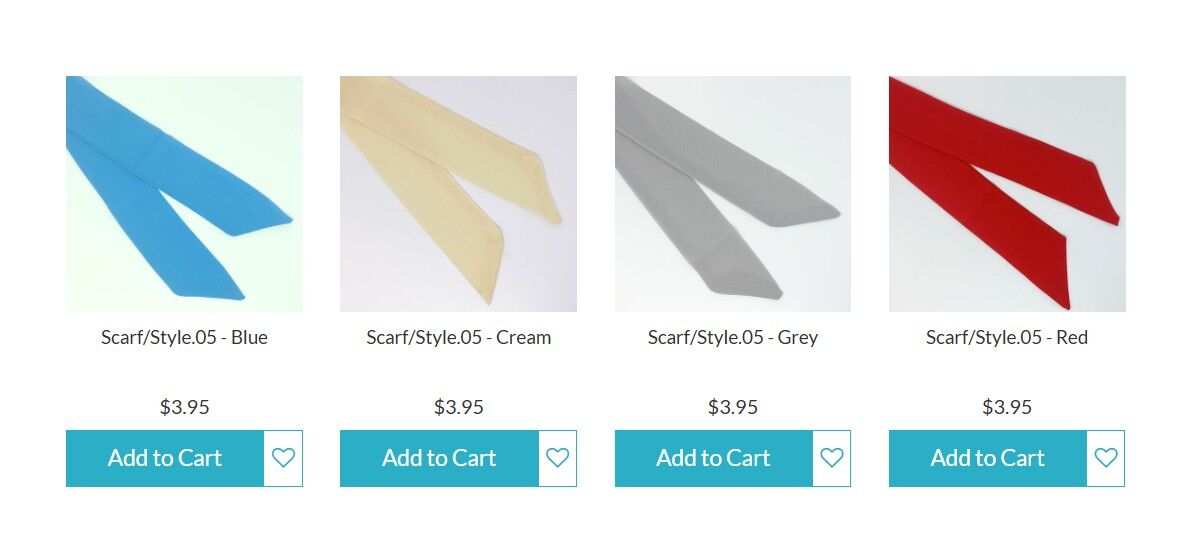Wishlist the Red scarf via heart icon
Image resolution: width=1193 pixels, height=552 pixels.
[1106, 458]
